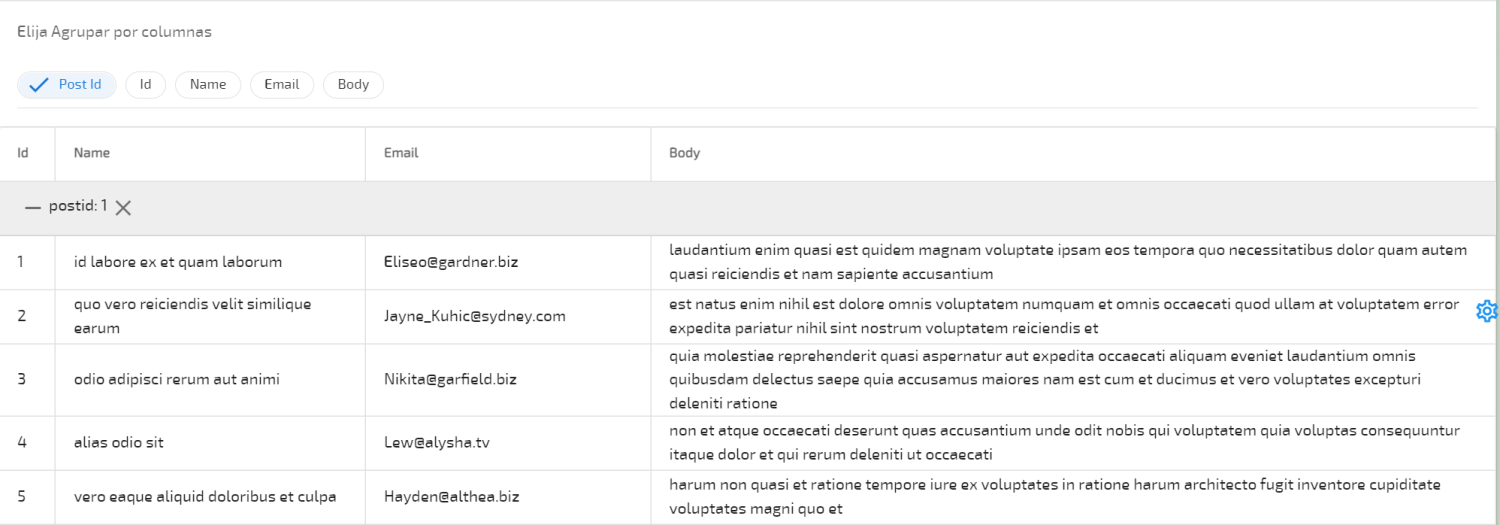Sort by the Name column header
Image resolution: width=1500 pixels, height=525 pixels.
coord(92,153)
